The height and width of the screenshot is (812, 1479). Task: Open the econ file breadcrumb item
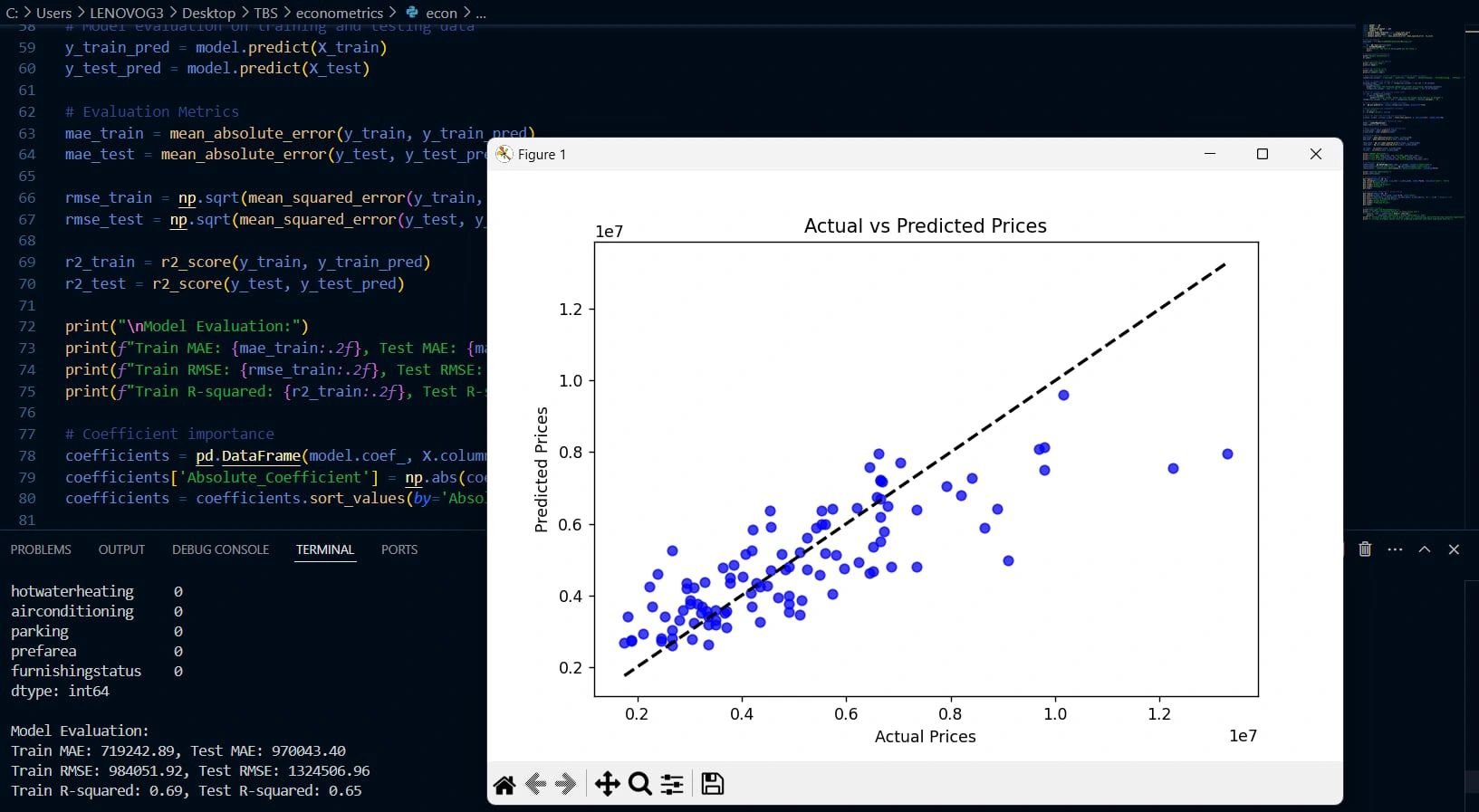[x=441, y=13]
